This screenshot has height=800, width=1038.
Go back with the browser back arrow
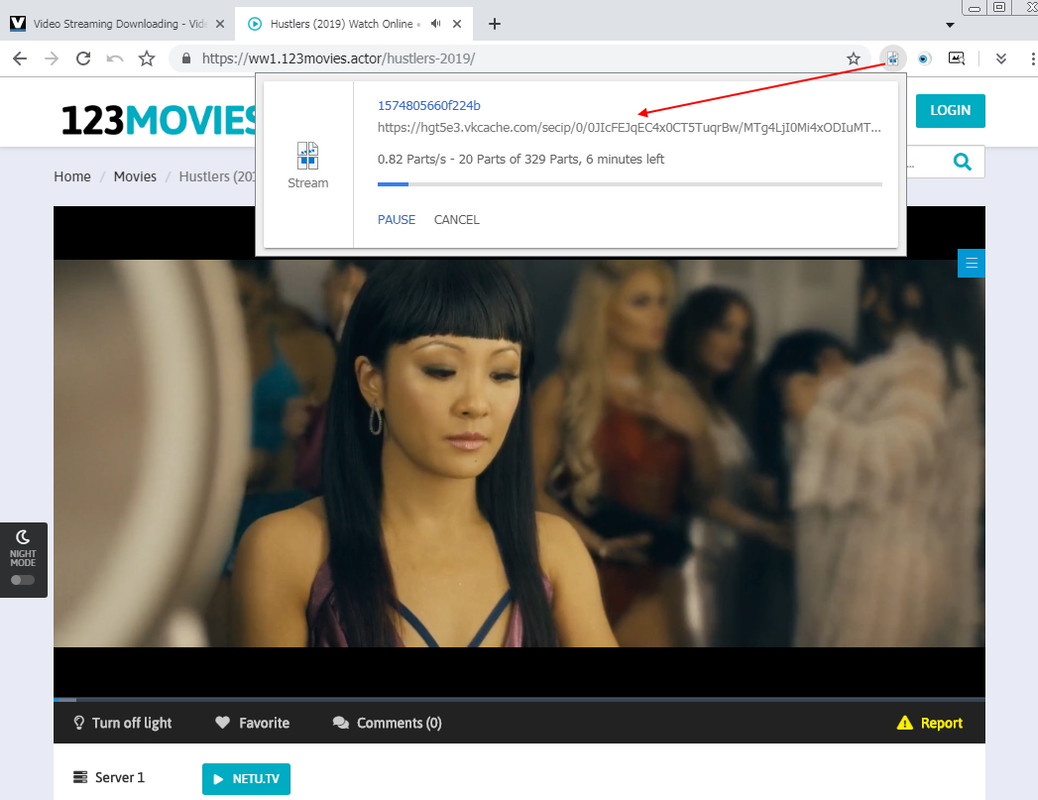coord(20,58)
